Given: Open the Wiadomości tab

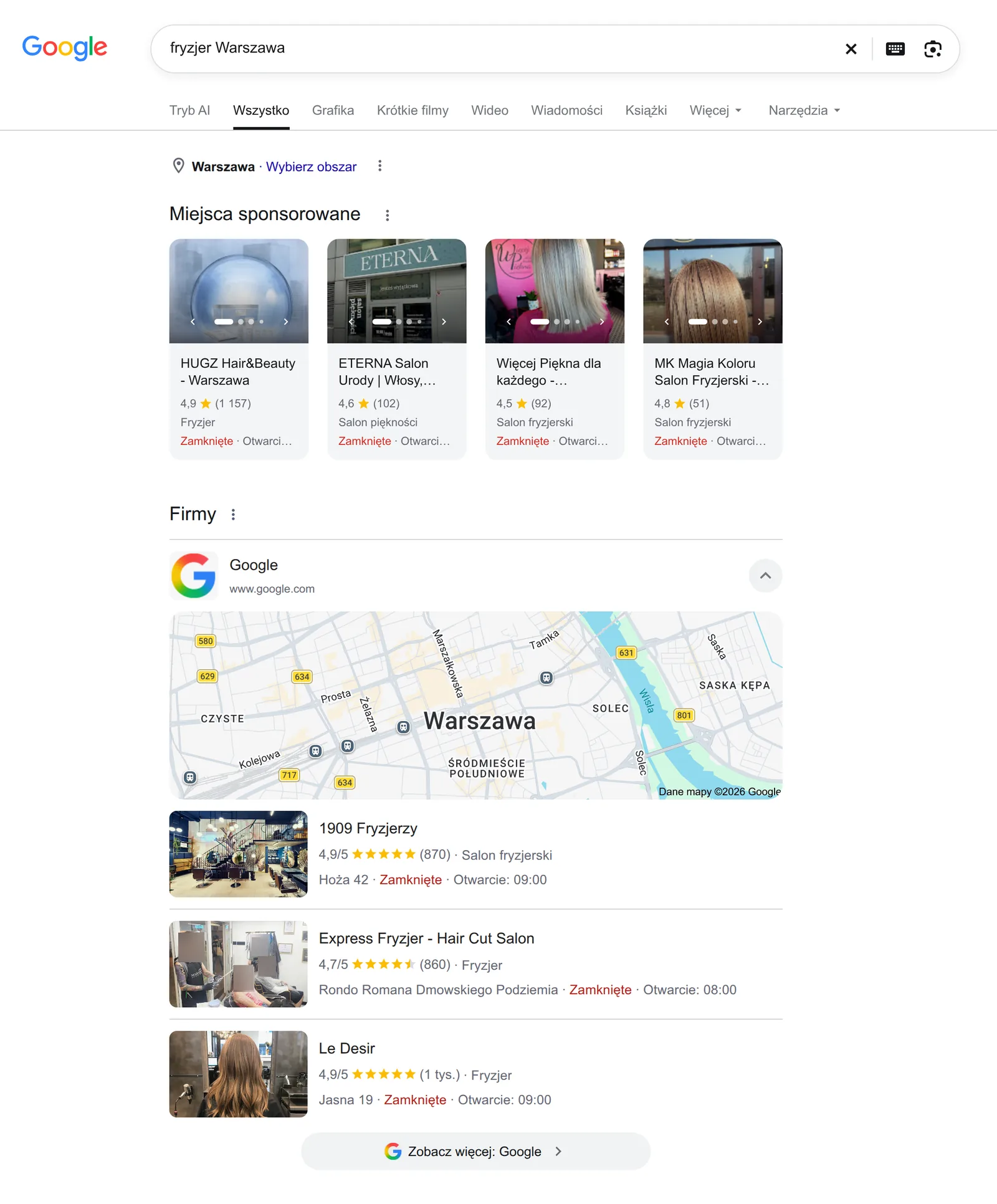Looking at the screenshot, I should click(x=567, y=110).
